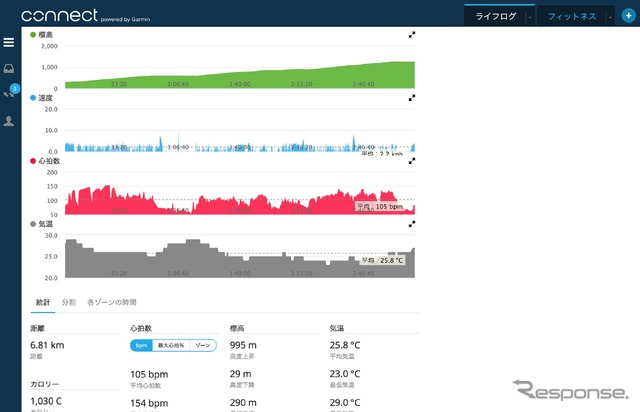This screenshot has height=412, width=640.
Task: Expand the 標高 elevation chart to fullscreen
Action: (412, 34)
